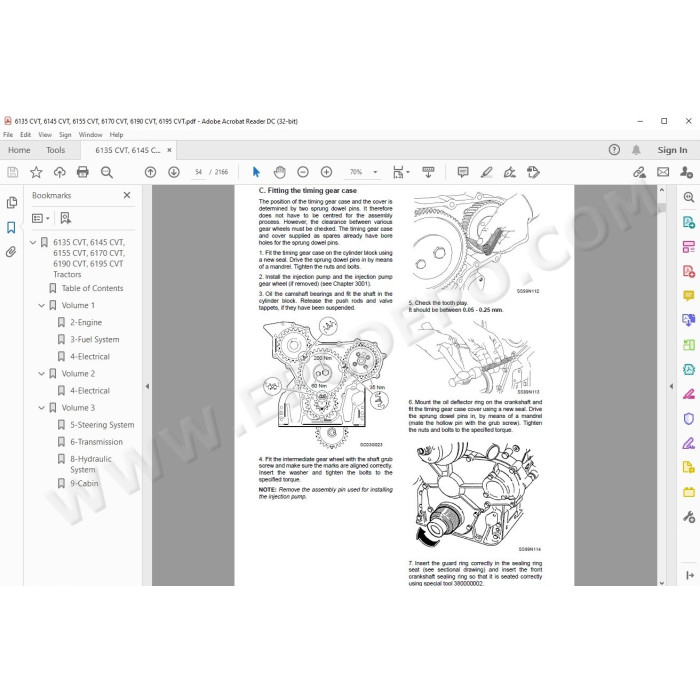Zoom out with minus icon
Viewport: 700px width, 700px height.
click(x=303, y=172)
